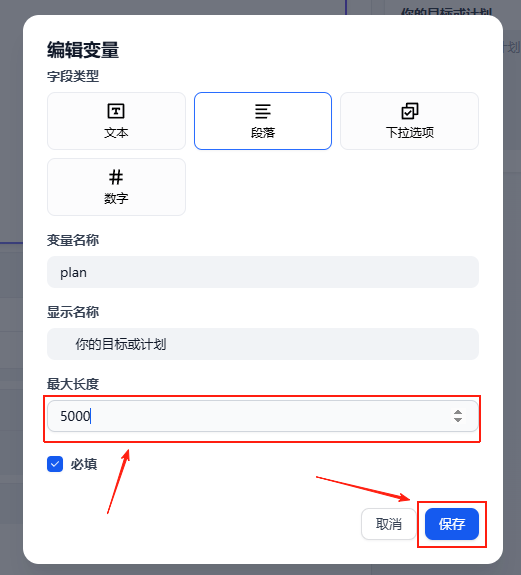The width and height of the screenshot is (521, 575).
Task: Click the 最大长度 field label
Action: tap(73, 384)
